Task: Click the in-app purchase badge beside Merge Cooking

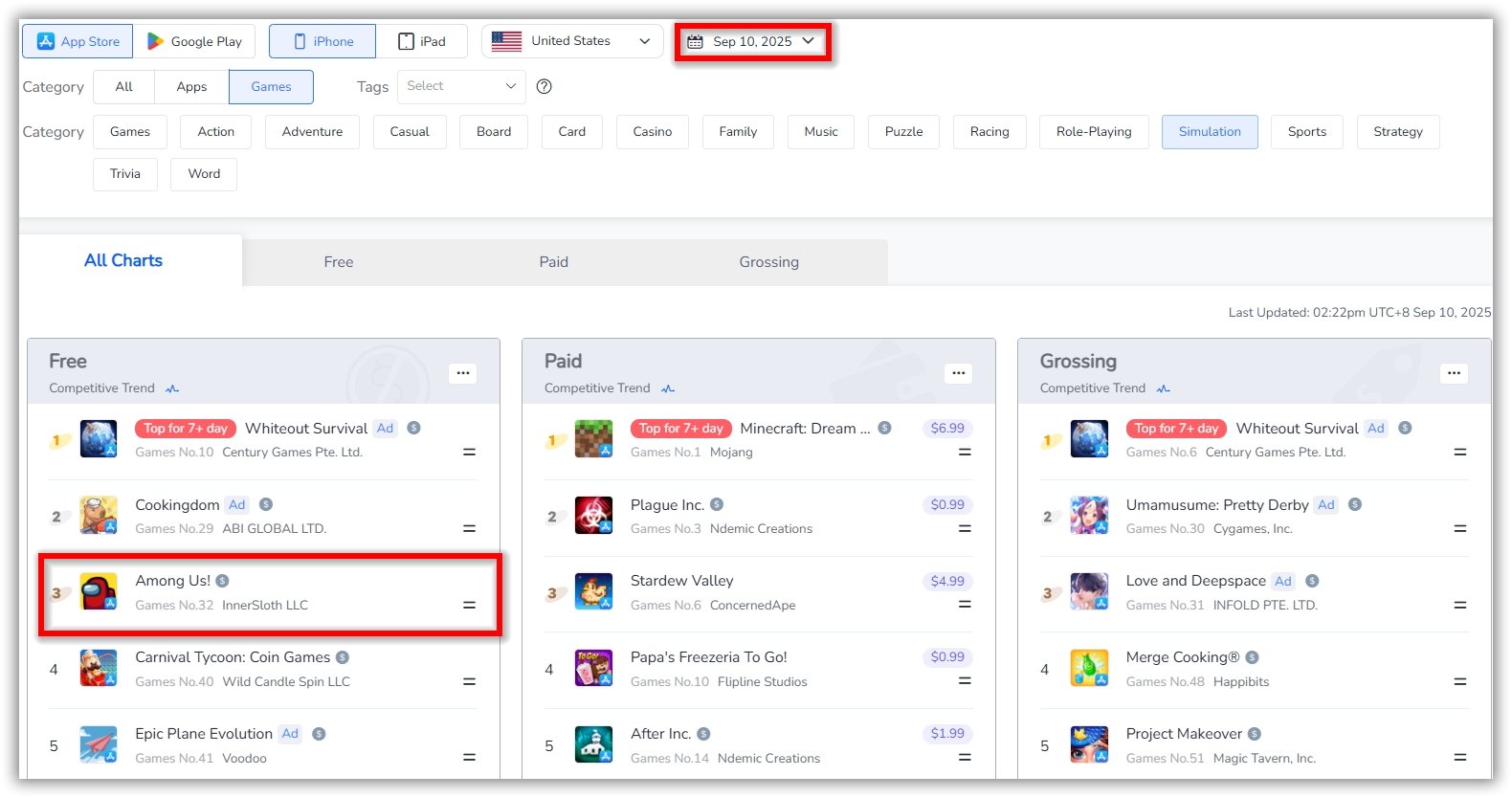Action: (1252, 657)
